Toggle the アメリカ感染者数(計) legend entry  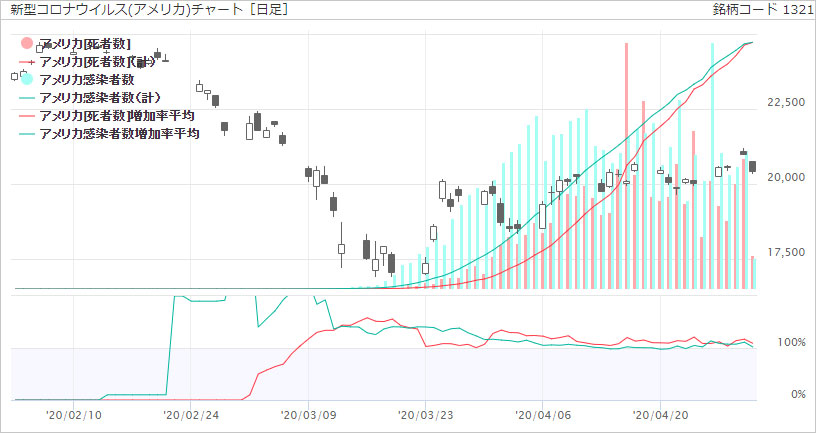point(90,97)
